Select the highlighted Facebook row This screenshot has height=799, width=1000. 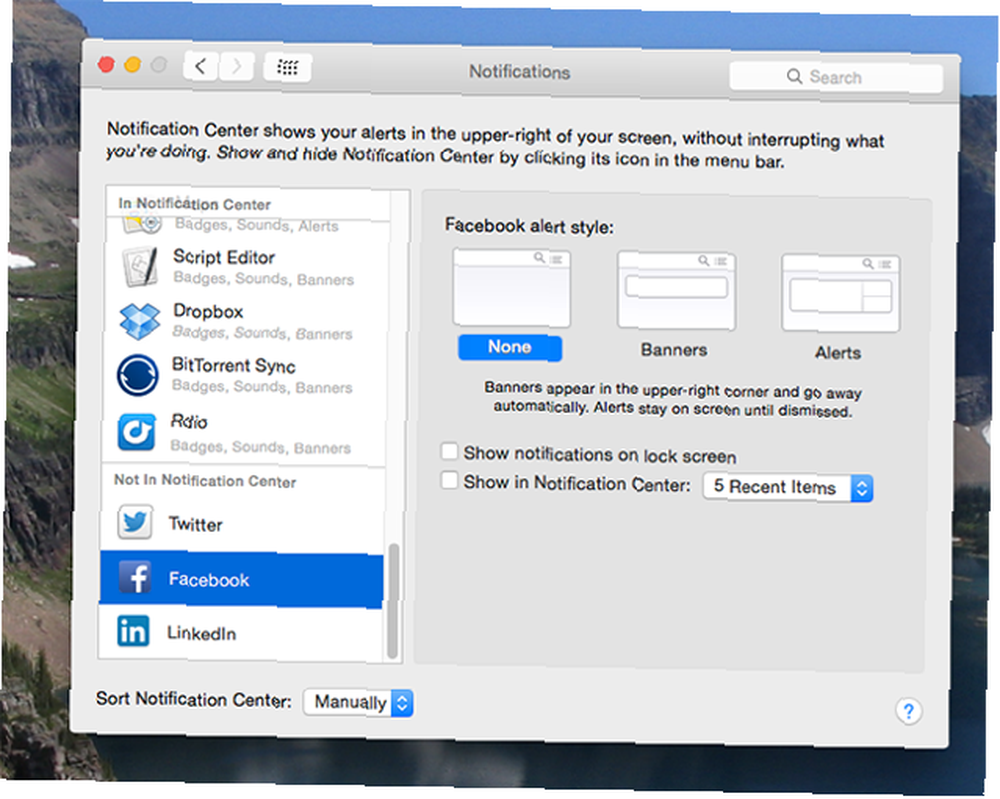(241, 578)
